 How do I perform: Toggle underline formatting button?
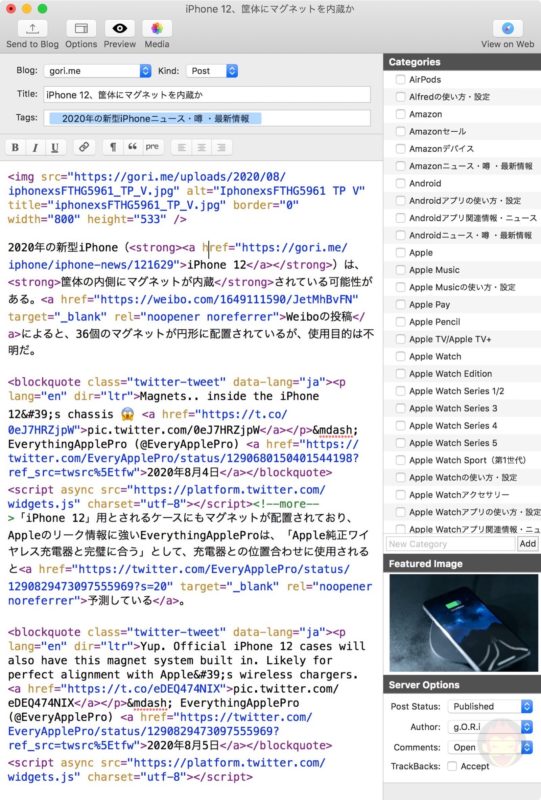coord(55,147)
